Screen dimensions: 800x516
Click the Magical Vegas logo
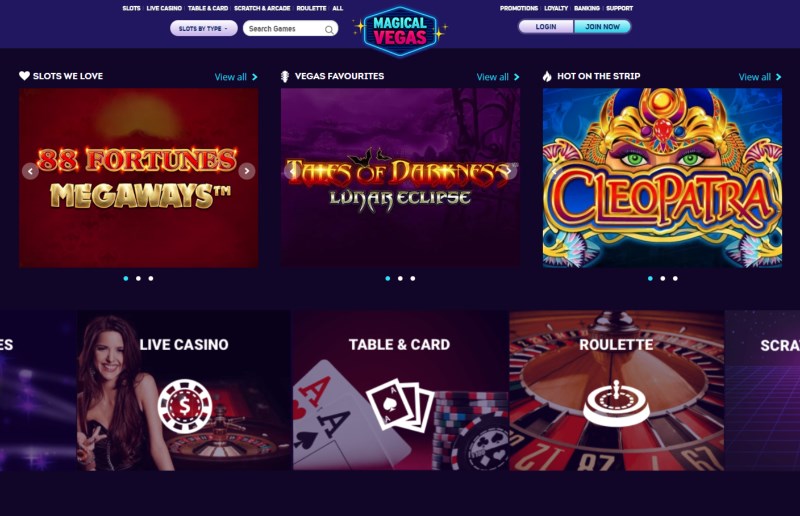(x=400, y=30)
